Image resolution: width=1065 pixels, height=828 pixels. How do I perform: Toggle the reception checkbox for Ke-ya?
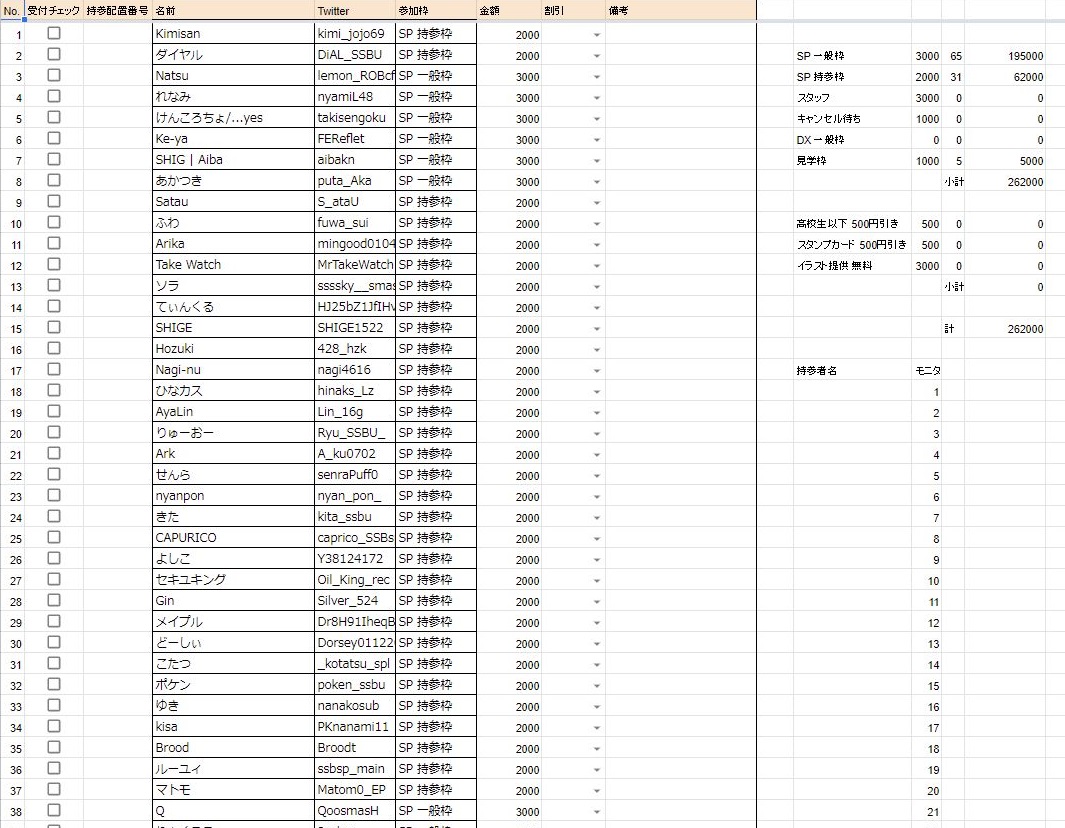[54, 139]
